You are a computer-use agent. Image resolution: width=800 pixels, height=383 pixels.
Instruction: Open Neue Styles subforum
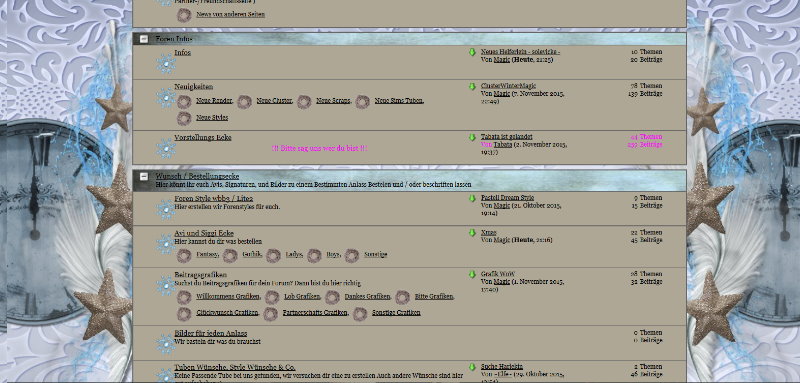(x=212, y=117)
